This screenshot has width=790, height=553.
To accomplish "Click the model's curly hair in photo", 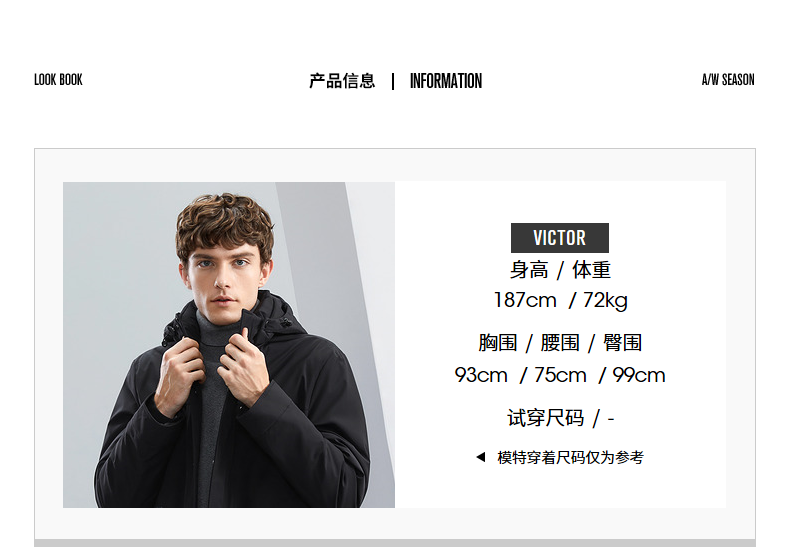I will [x=224, y=220].
